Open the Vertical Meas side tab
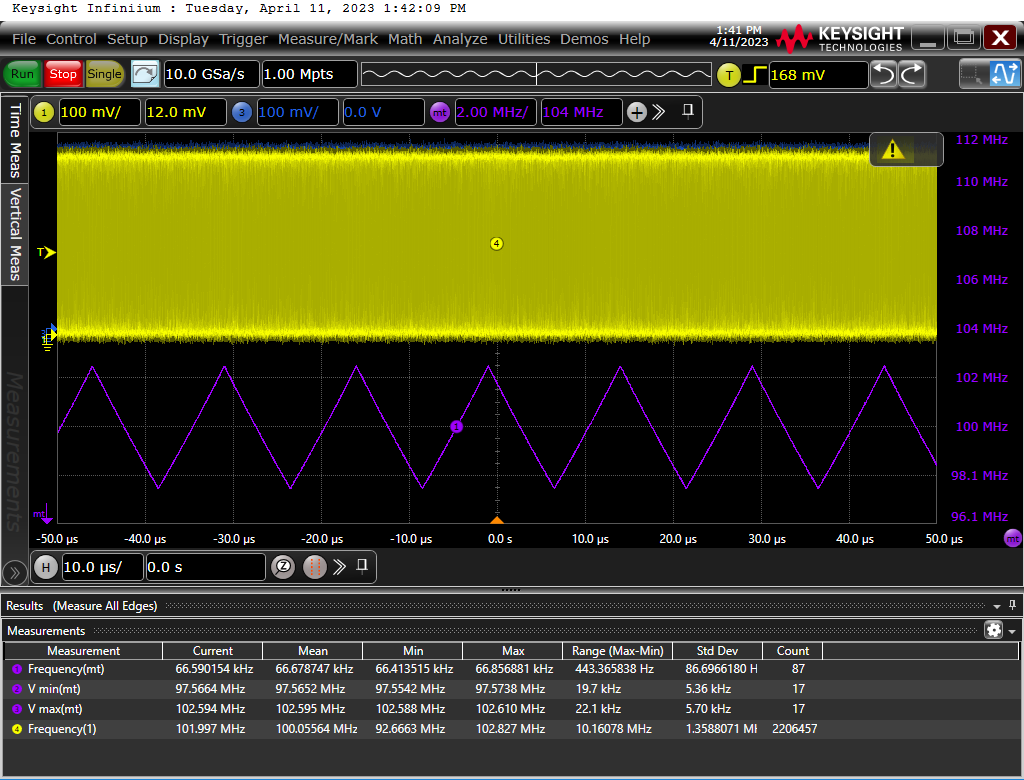 tap(14, 234)
